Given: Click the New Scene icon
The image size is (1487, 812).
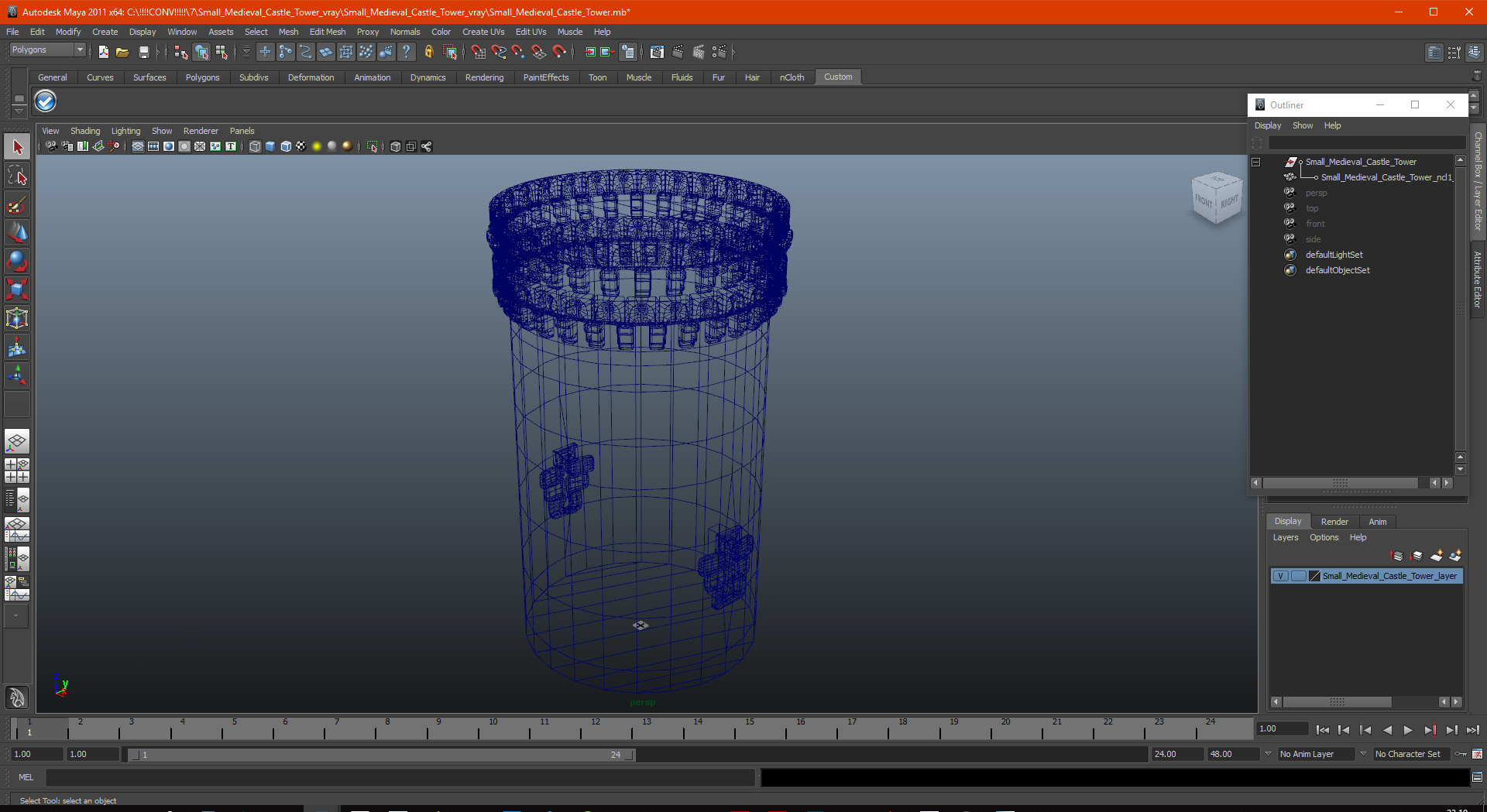Looking at the screenshot, I should [x=103, y=52].
